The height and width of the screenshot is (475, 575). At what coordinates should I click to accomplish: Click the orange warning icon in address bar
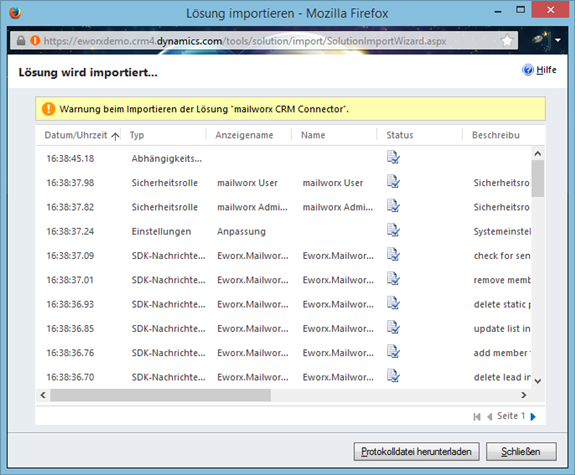[x=35, y=40]
